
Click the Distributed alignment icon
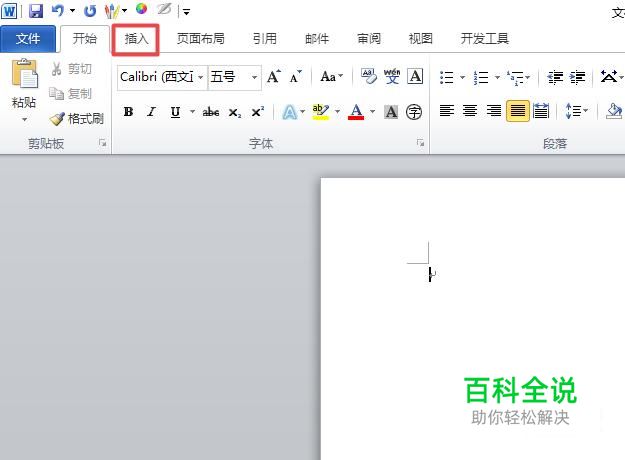pyautogui.click(x=540, y=111)
